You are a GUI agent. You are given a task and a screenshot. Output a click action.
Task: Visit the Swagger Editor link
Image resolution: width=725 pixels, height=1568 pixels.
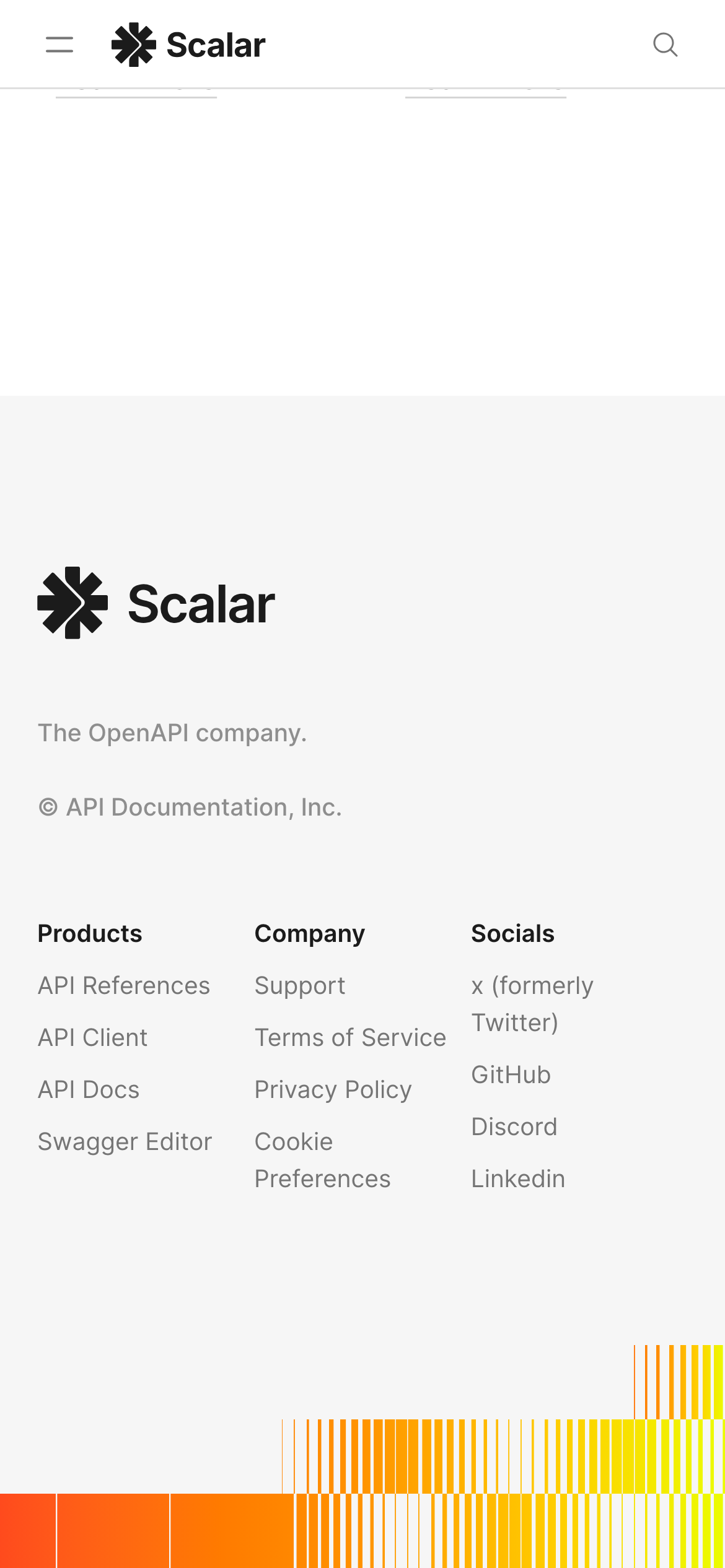(125, 1141)
